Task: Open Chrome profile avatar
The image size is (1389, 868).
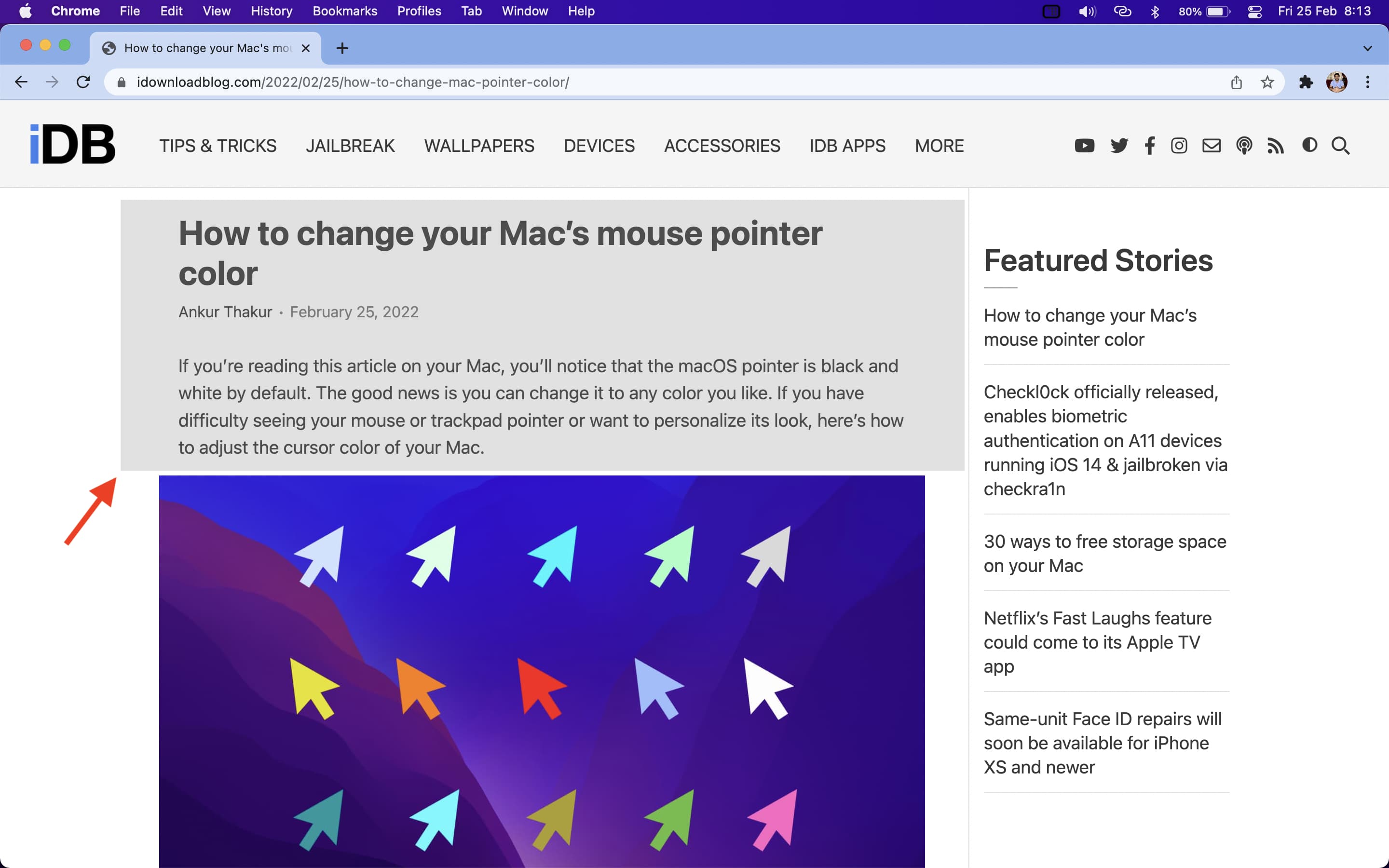Action: (x=1337, y=82)
